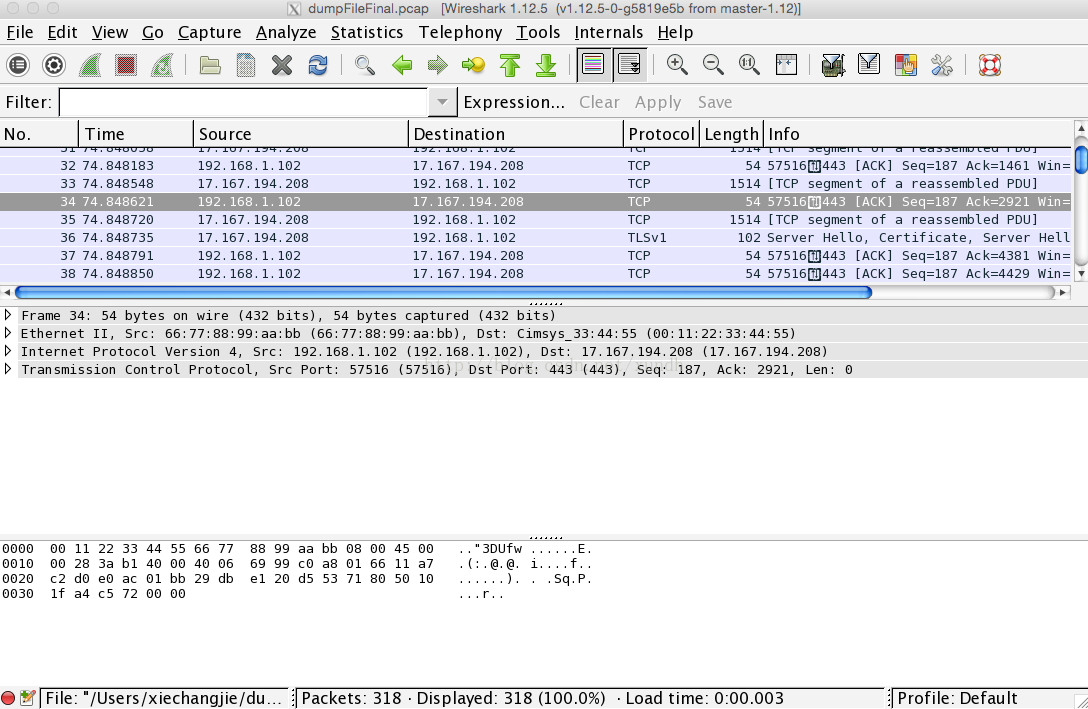Go back in packet history arrow
This screenshot has height=709, width=1088.
[x=402, y=65]
